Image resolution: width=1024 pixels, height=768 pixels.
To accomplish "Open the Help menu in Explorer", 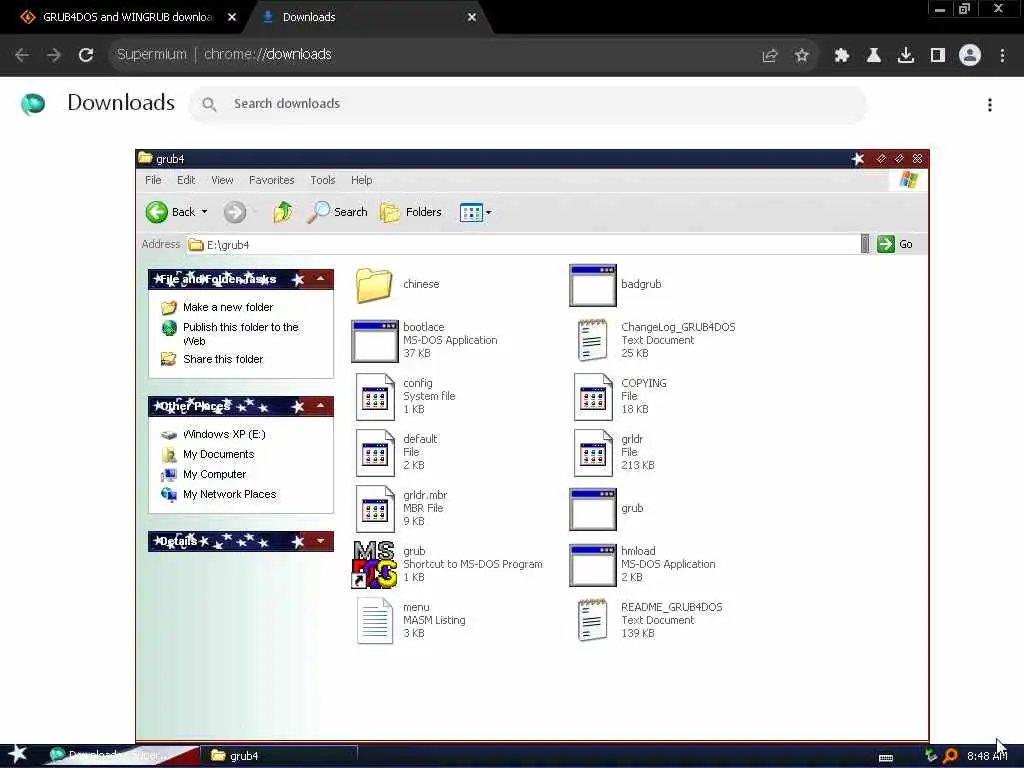I will 361,180.
